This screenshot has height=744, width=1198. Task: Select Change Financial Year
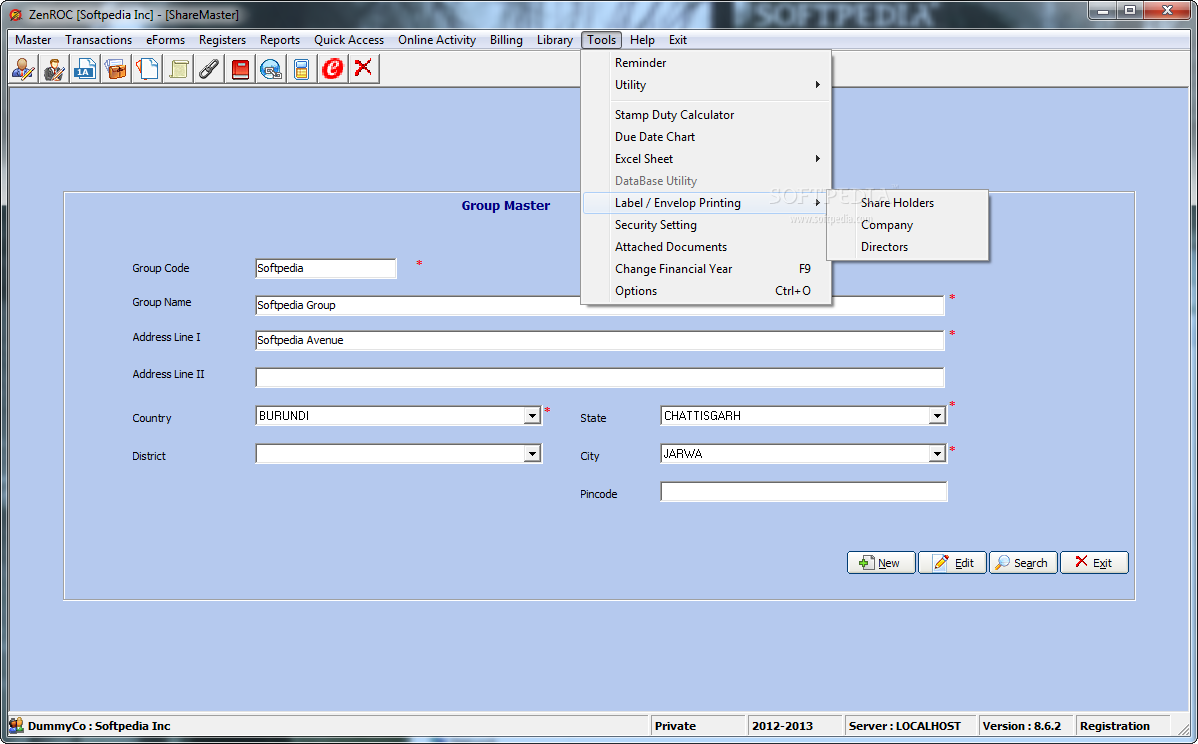[707, 269]
